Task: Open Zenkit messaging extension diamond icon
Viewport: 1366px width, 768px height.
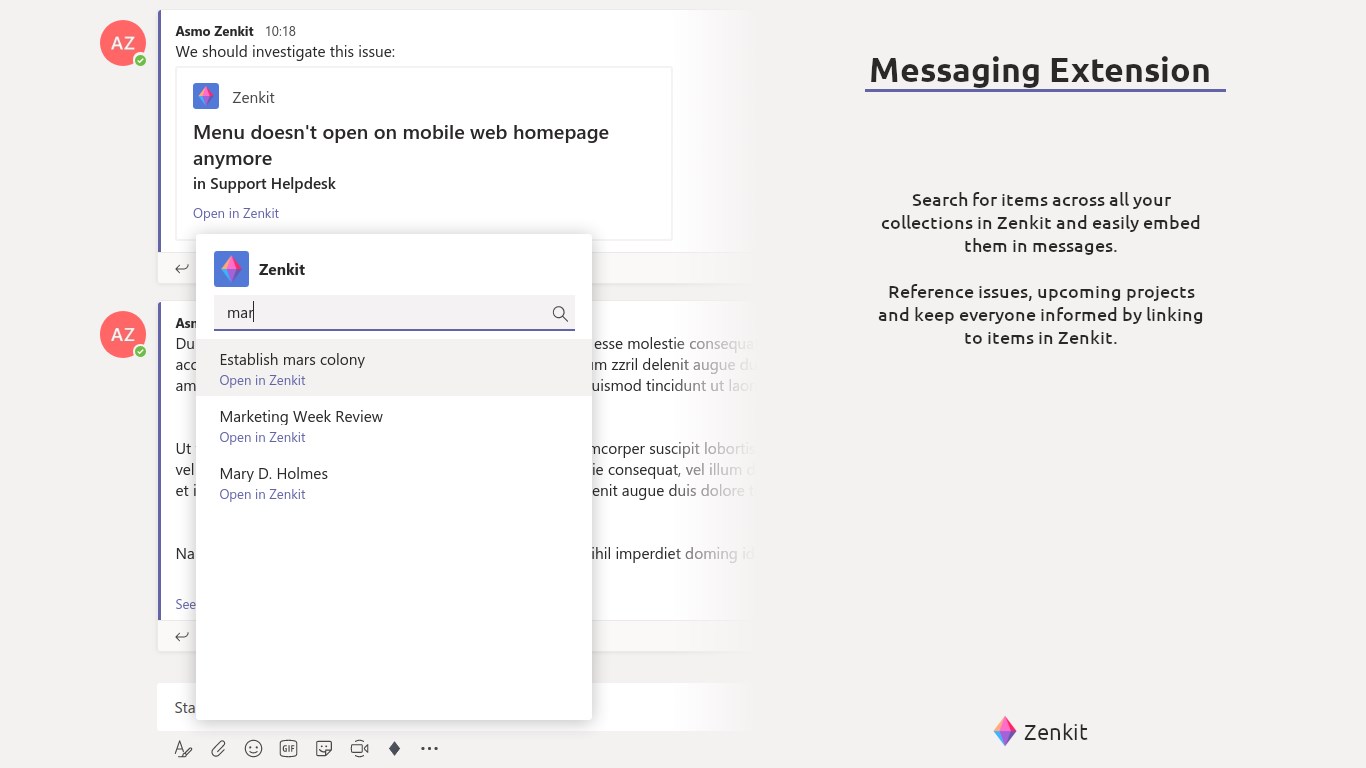Action: [x=394, y=748]
